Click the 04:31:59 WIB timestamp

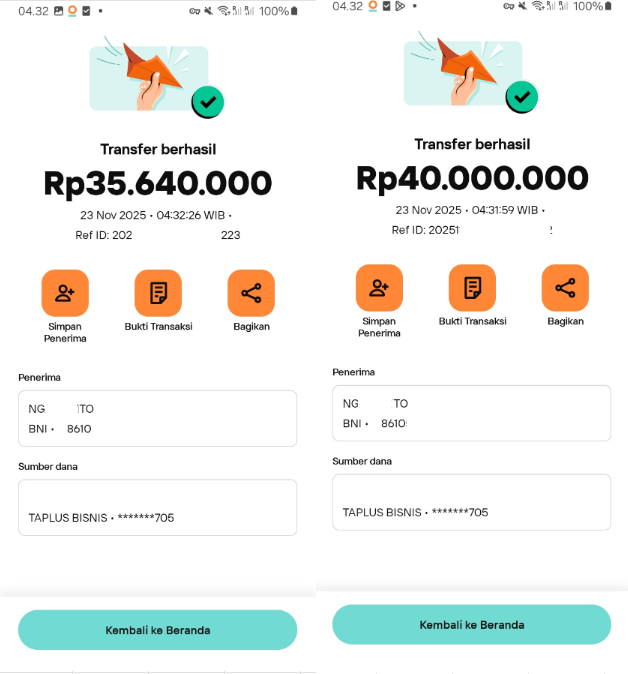tap(505, 210)
